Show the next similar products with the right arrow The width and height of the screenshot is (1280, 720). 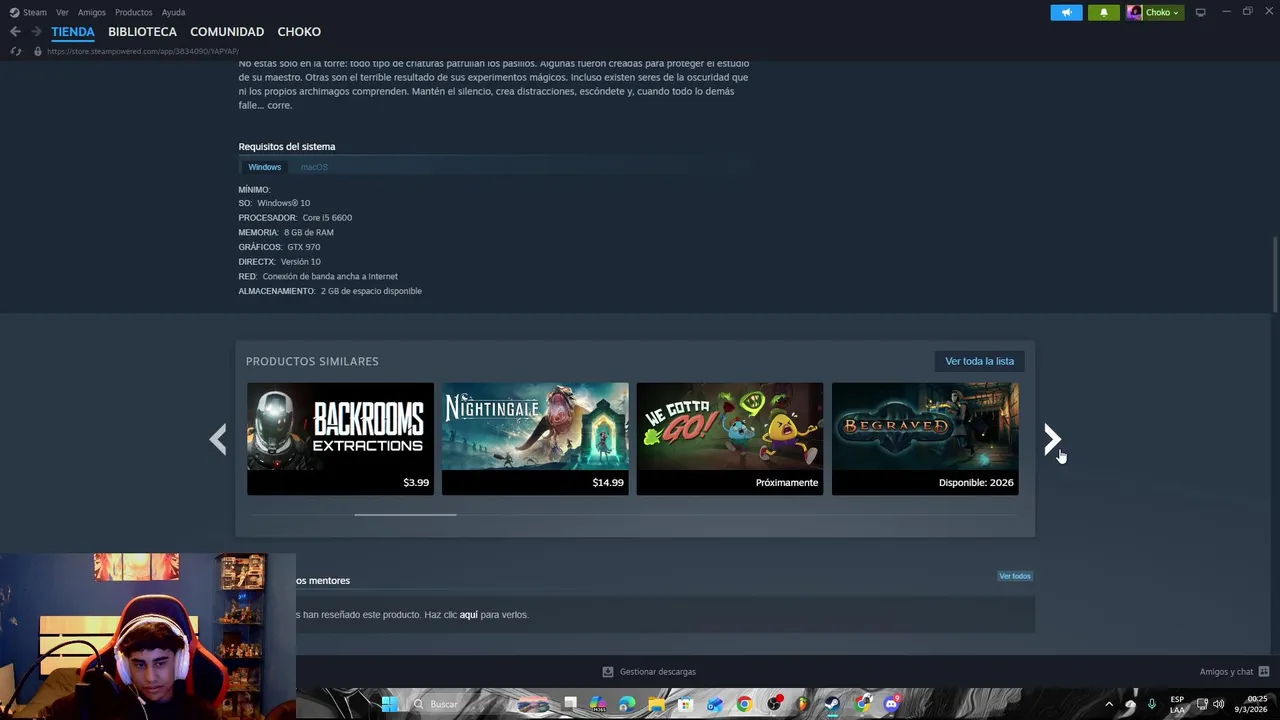[1052, 439]
